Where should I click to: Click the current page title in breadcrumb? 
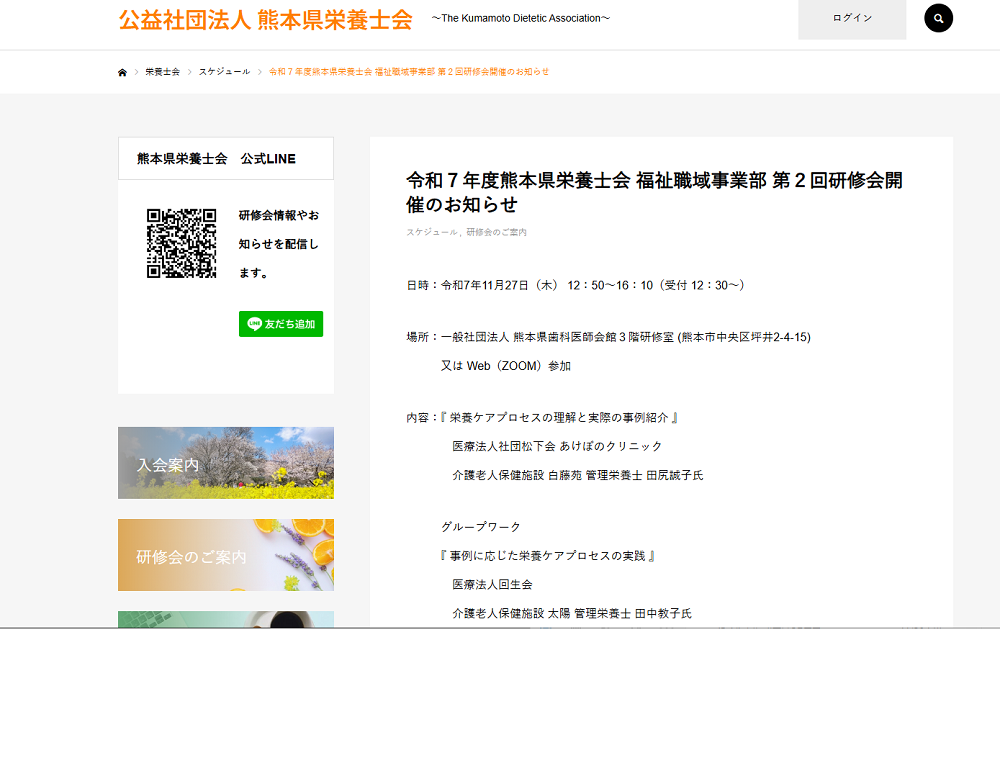409,72
